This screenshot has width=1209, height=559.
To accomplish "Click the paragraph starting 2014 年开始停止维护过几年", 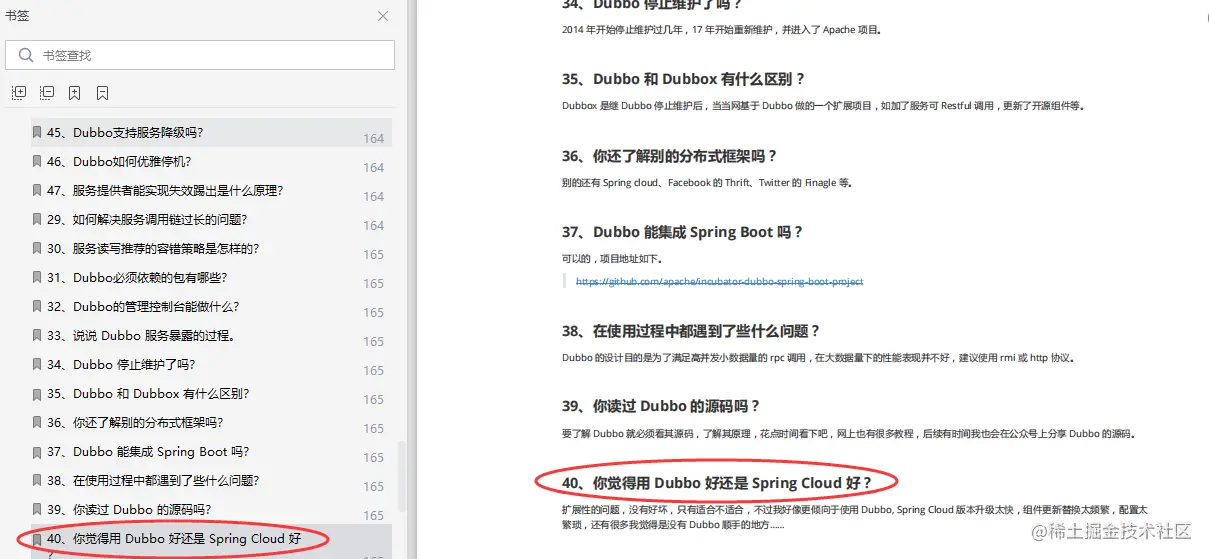I will [722, 30].
